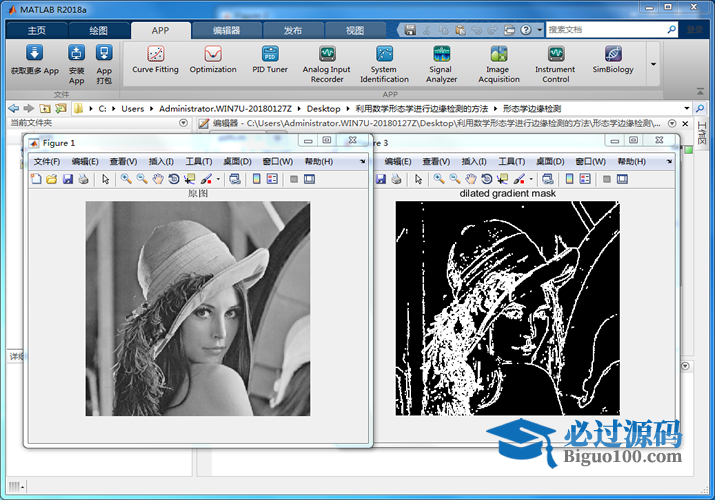Click the Save icon in quick access toolbar

point(410,30)
